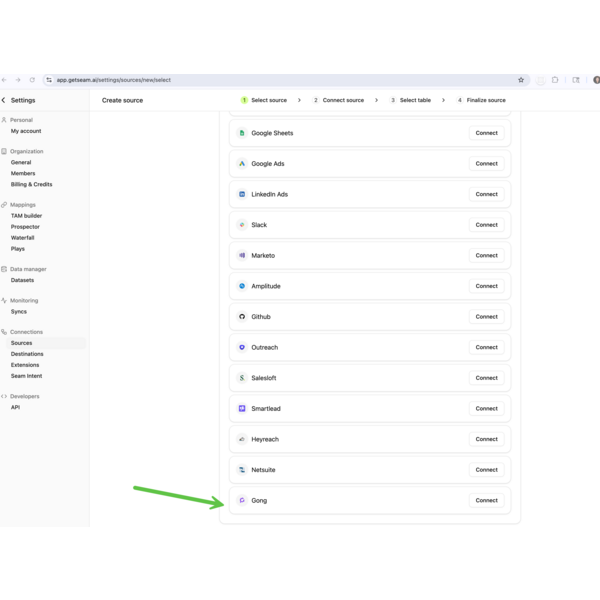
Task: Click the Amplitude logo icon
Action: (x=242, y=286)
